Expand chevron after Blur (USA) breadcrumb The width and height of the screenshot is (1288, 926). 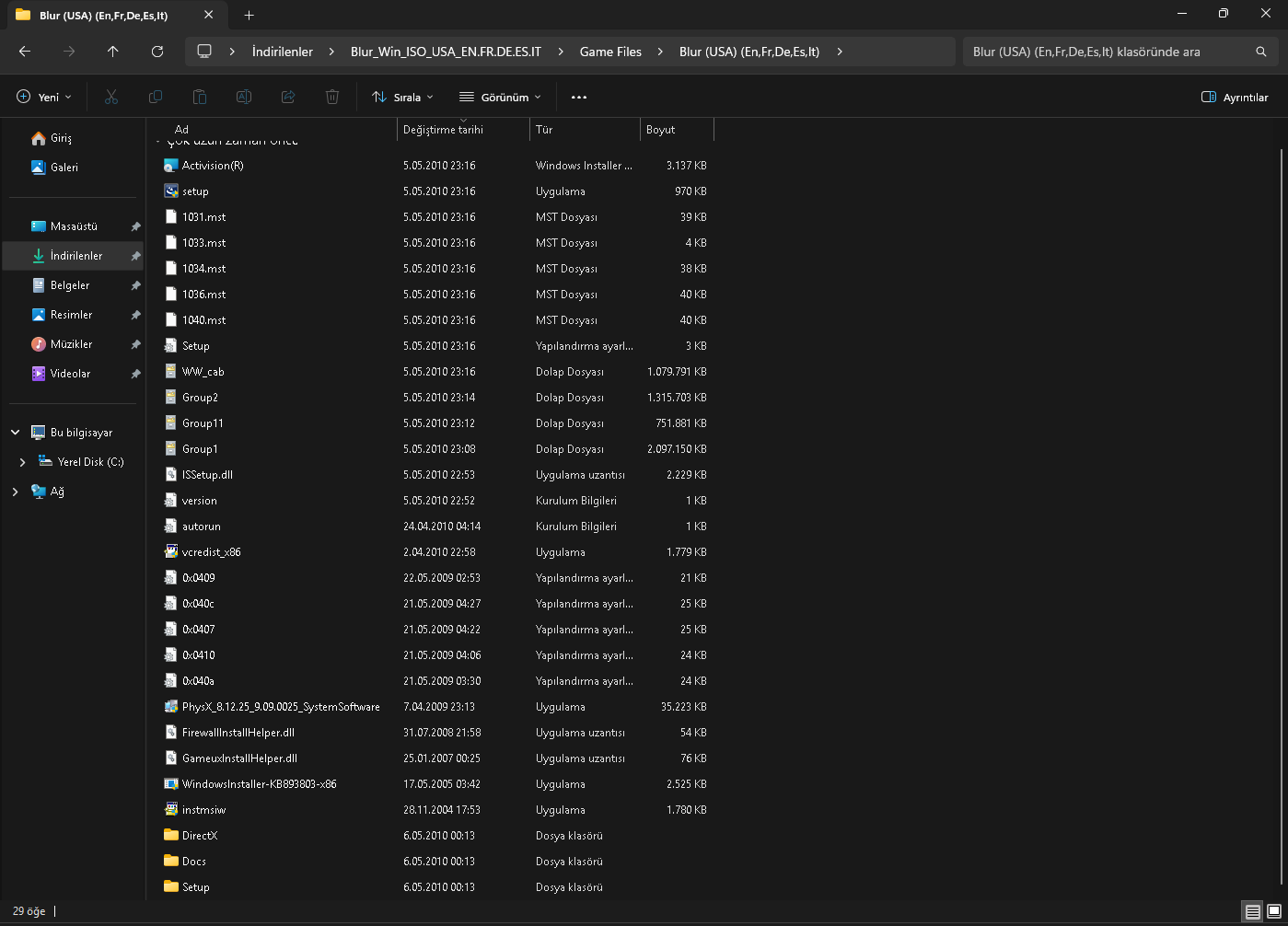tap(839, 52)
